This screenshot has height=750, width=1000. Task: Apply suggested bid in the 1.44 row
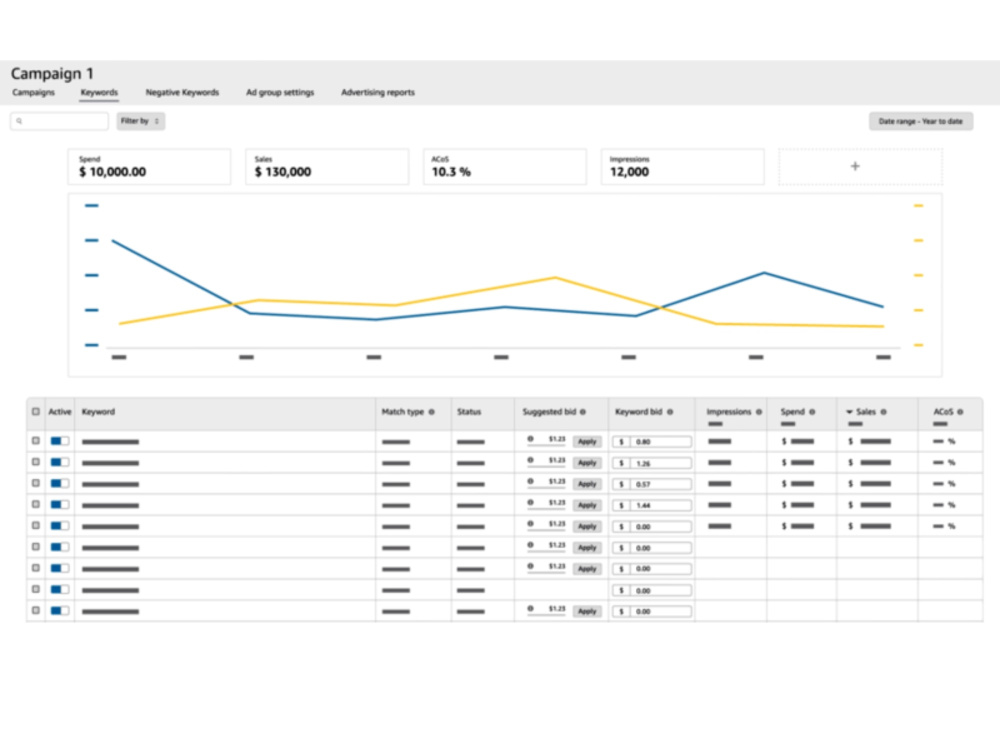click(x=587, y=505)
